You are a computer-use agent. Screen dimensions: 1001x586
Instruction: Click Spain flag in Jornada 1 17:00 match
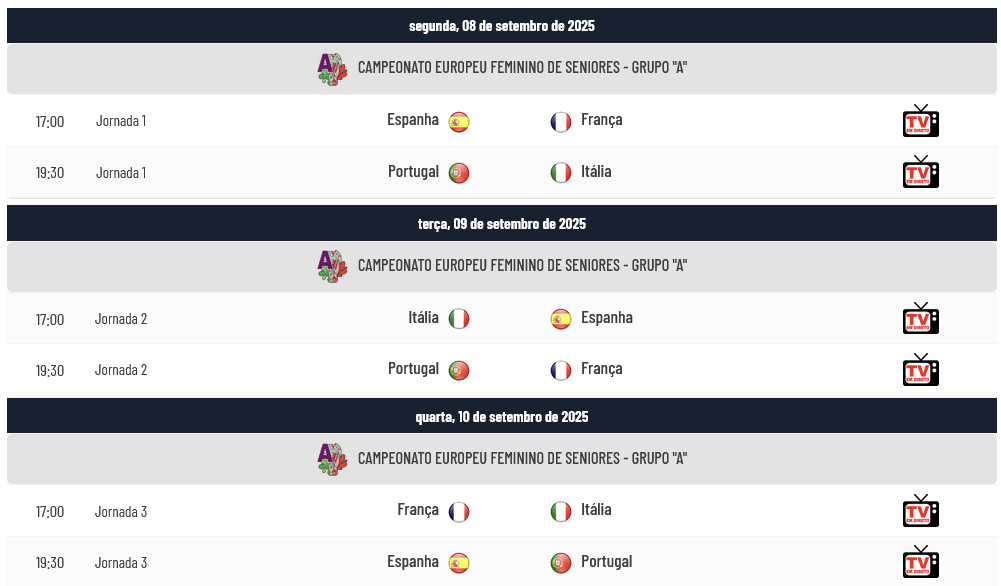tap(458, 121)
